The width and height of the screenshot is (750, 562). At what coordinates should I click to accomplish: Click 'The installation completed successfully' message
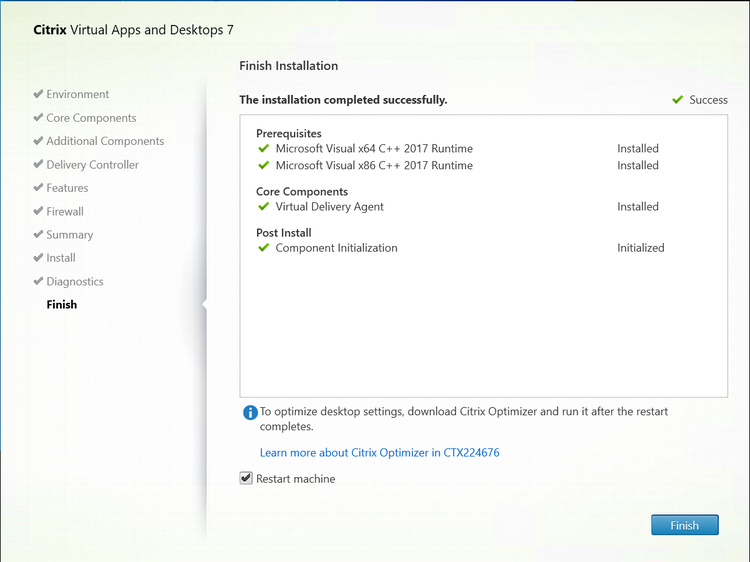click(x=343, y=100)
